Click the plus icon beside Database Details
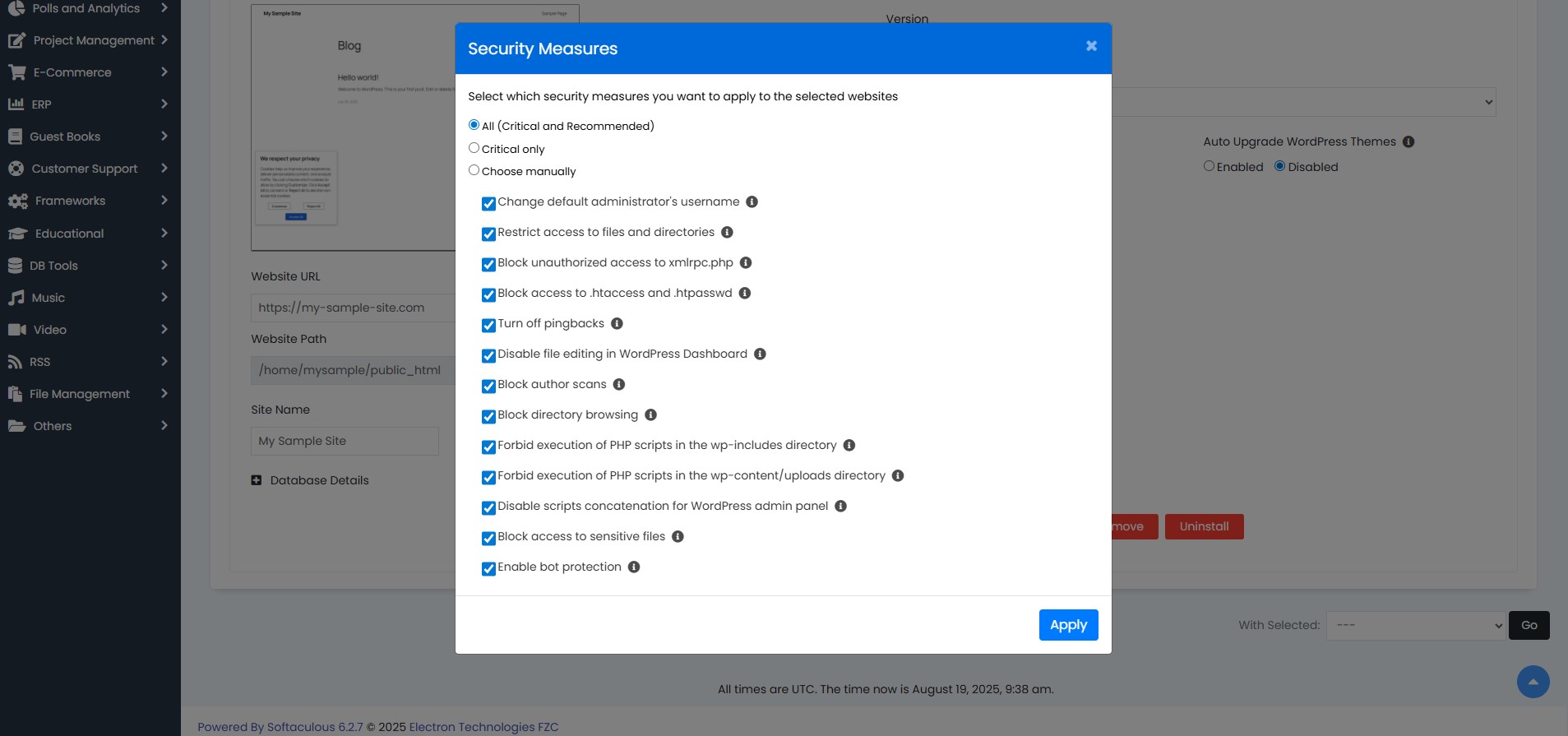The width and height of the screenshot is (1568, 736). (x=257, y=480)
